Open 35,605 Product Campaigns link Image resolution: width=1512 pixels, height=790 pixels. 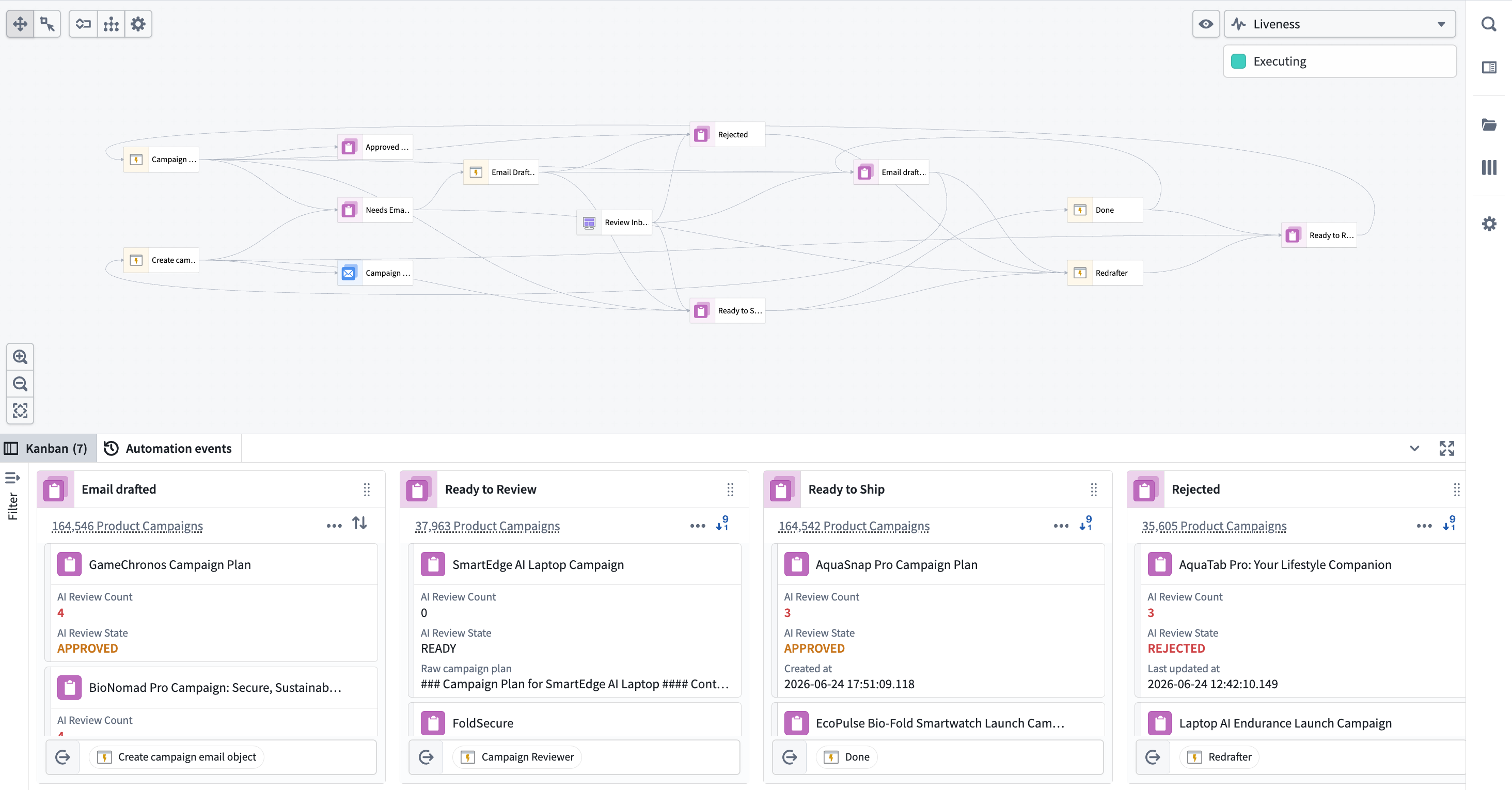[1214, 526]
